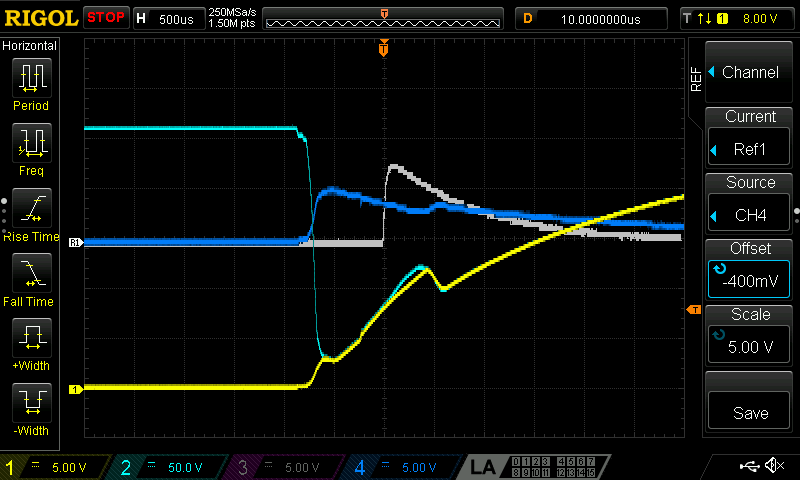Open the Channel menu item
The height and width of the screenshot is (480, 800).
click(749, 72)
